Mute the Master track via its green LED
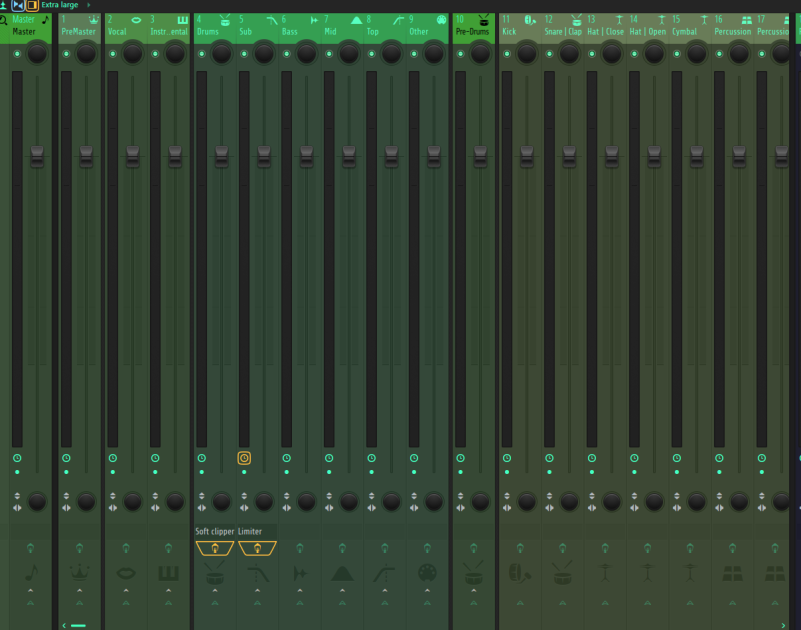Screen dimensions: 801x630 (x=17, y=54)
